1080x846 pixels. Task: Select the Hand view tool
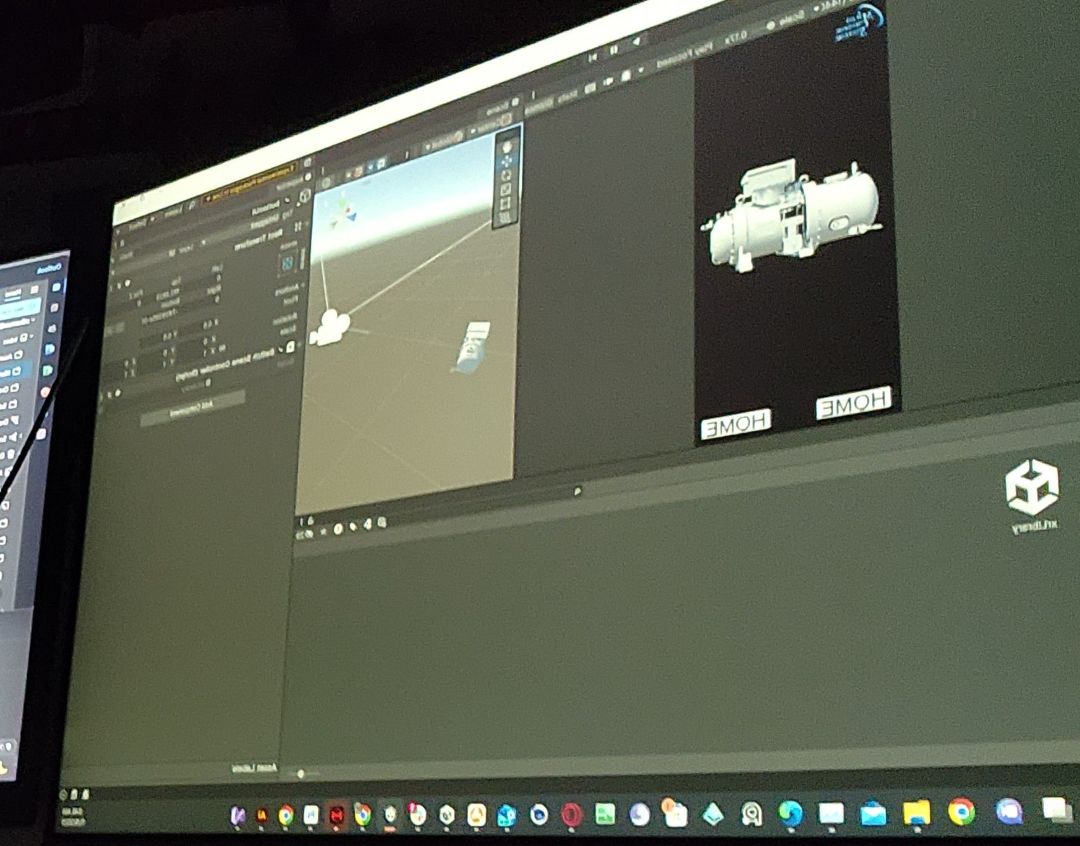pyautogui.click(x=508, y=147)
